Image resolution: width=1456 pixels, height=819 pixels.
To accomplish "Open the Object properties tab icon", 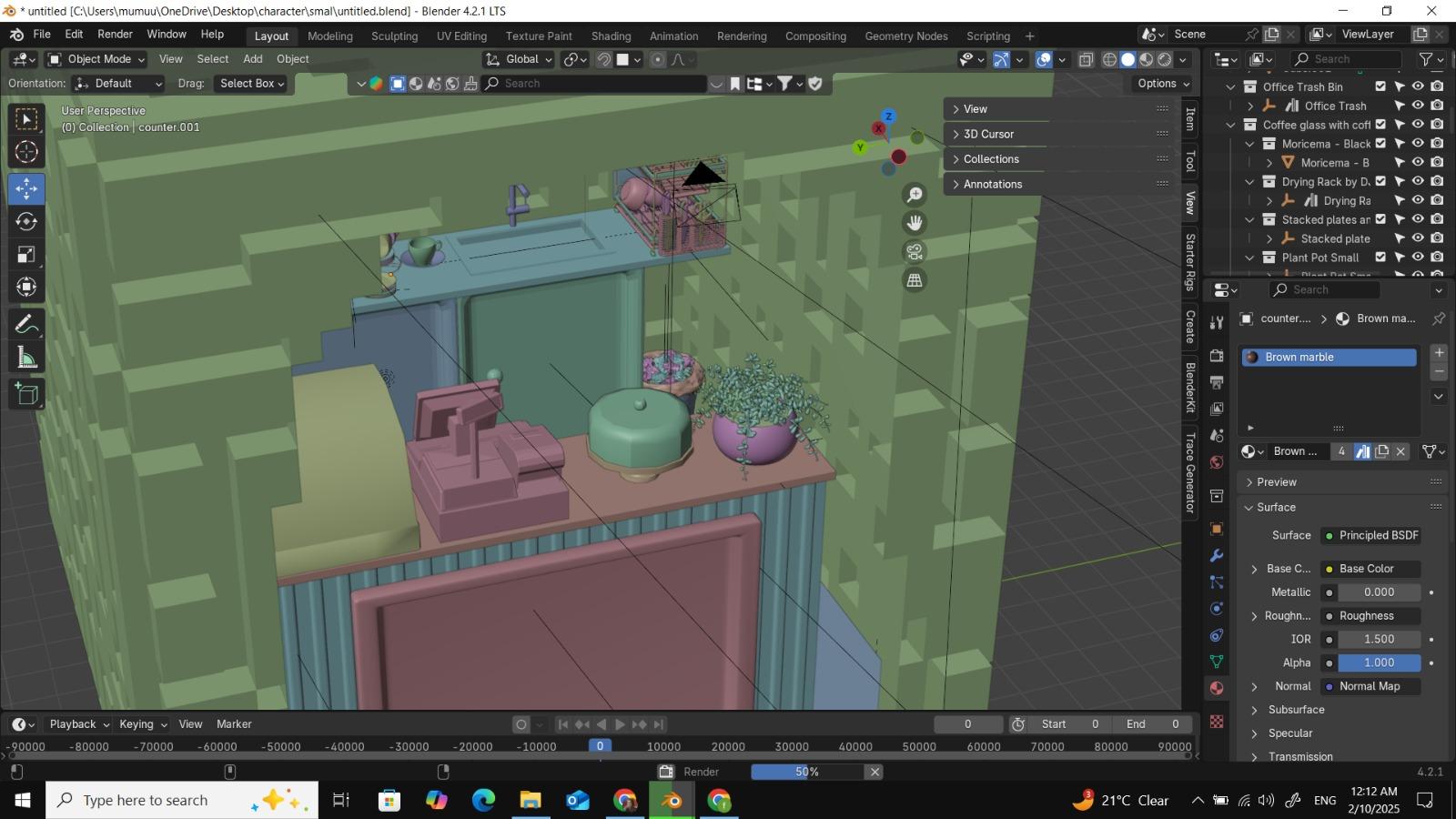I will pos(1217,529).
